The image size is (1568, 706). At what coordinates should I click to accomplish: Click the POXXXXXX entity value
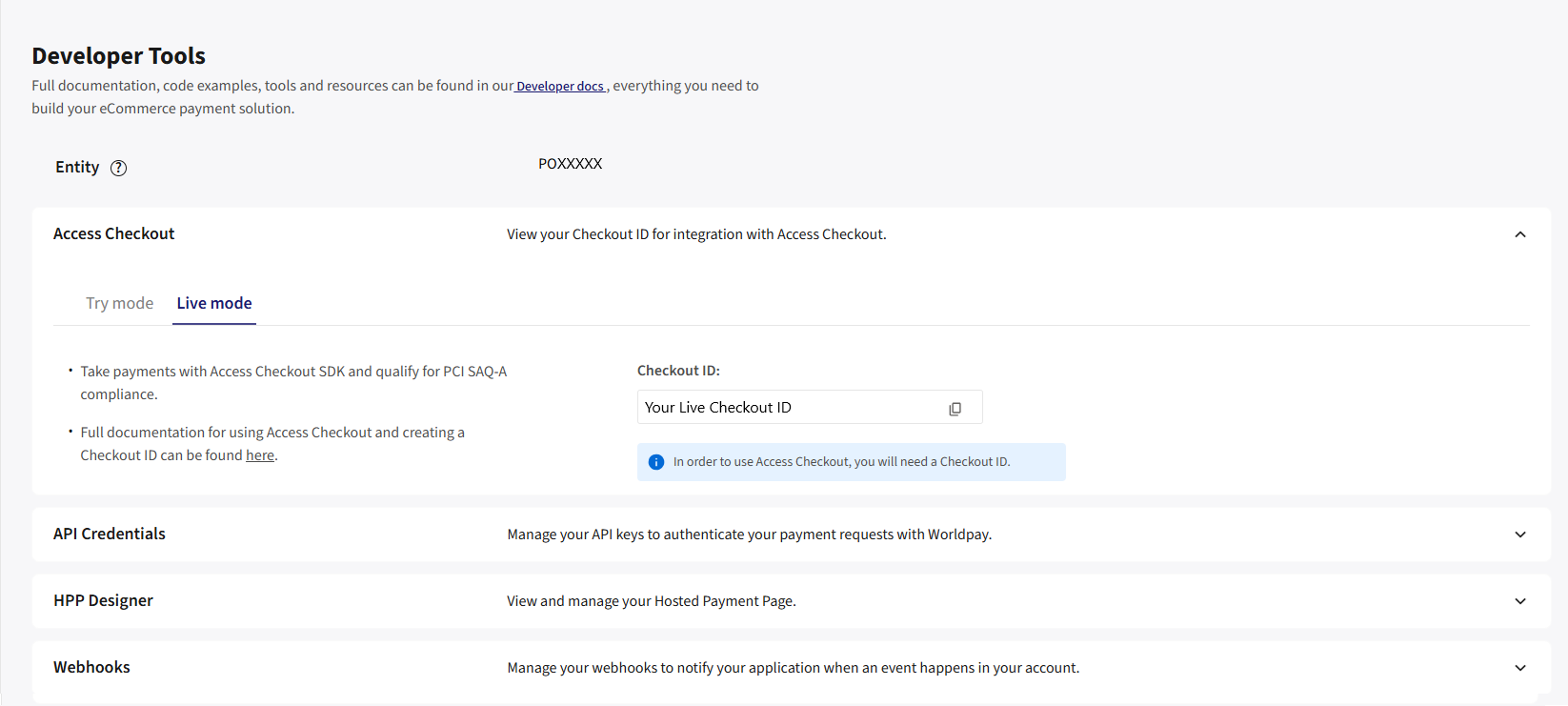click(x=570, y=164)
